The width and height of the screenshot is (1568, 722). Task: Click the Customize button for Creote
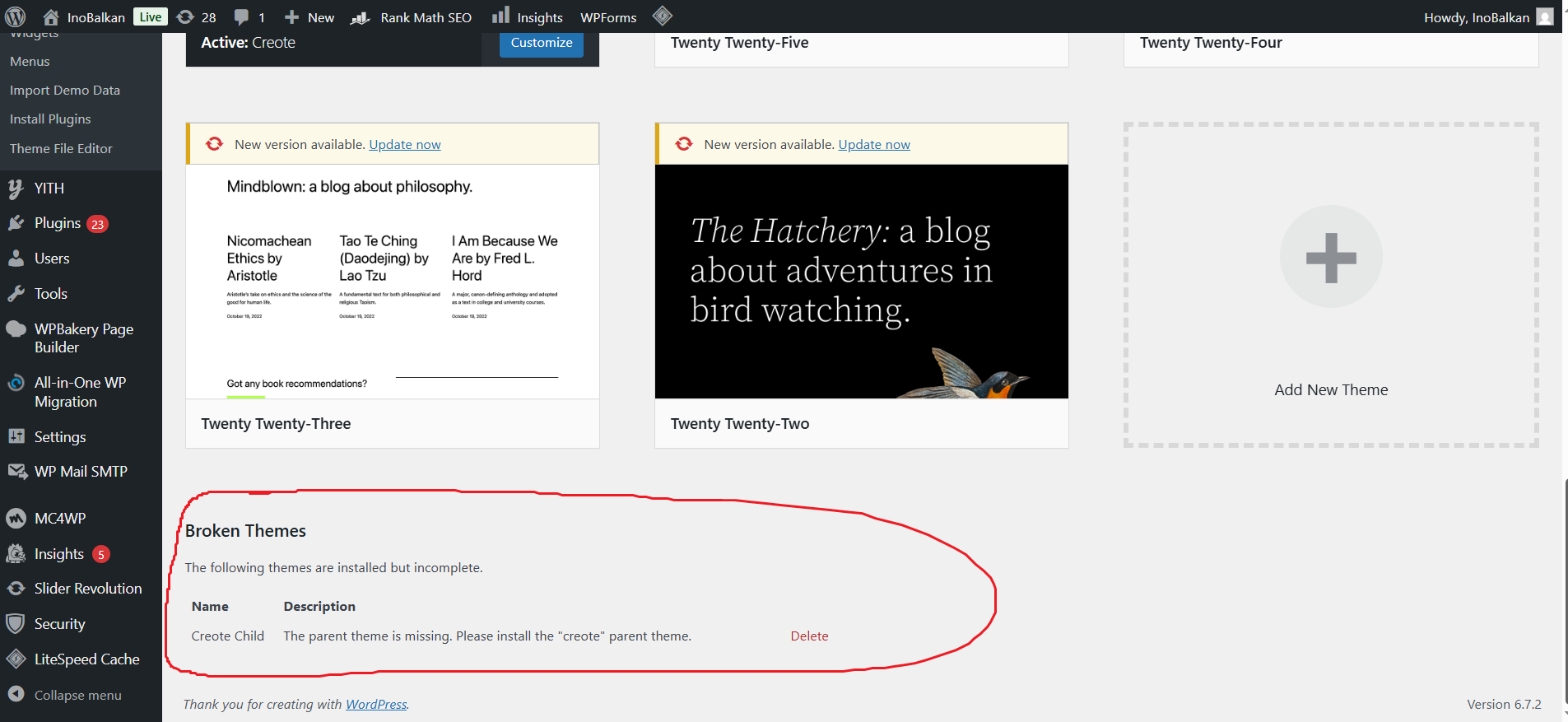coord(542,43)
